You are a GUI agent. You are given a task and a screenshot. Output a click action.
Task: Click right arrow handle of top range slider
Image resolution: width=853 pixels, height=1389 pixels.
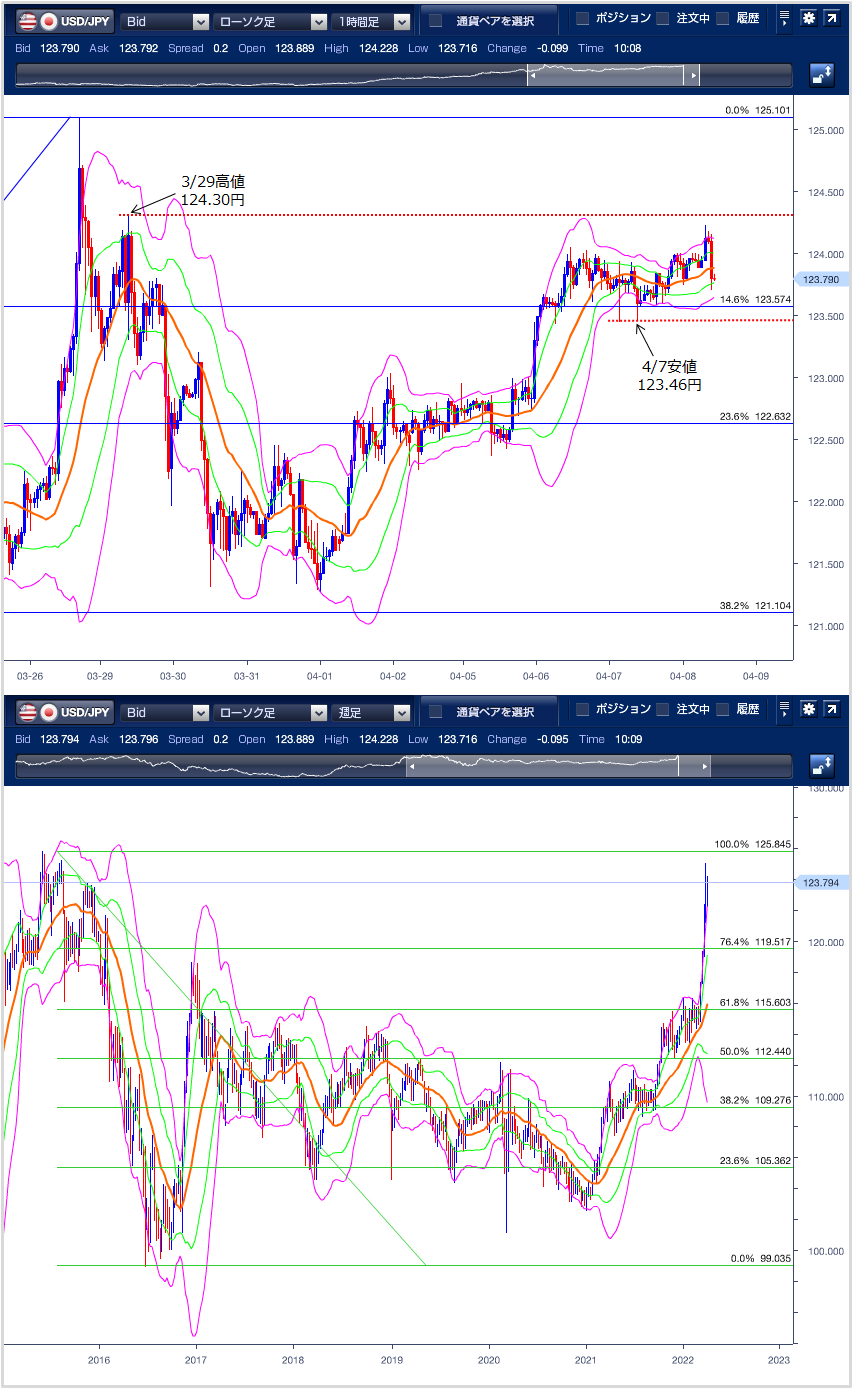(x=692, y=76)
